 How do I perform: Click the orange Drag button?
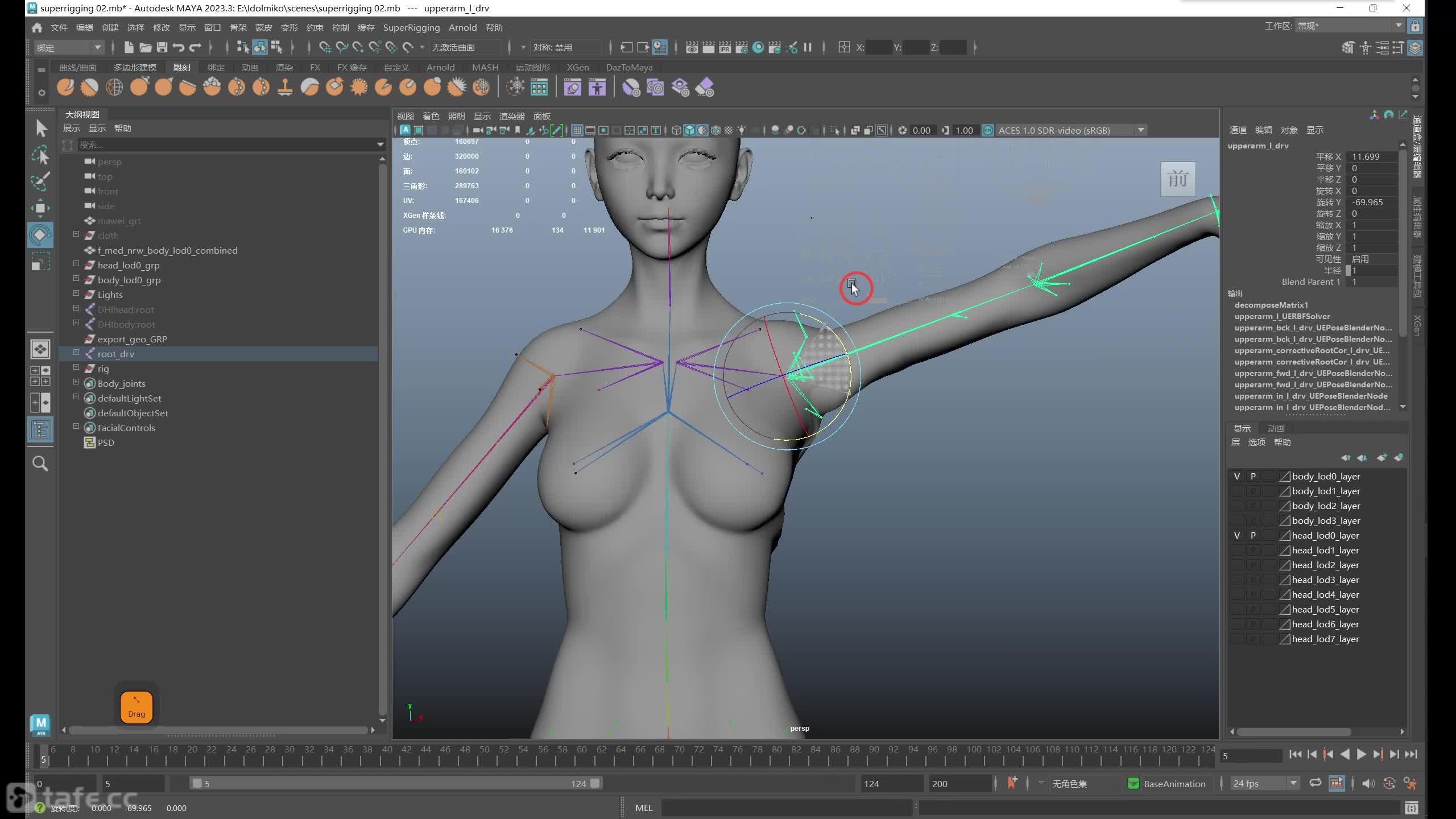136,708
